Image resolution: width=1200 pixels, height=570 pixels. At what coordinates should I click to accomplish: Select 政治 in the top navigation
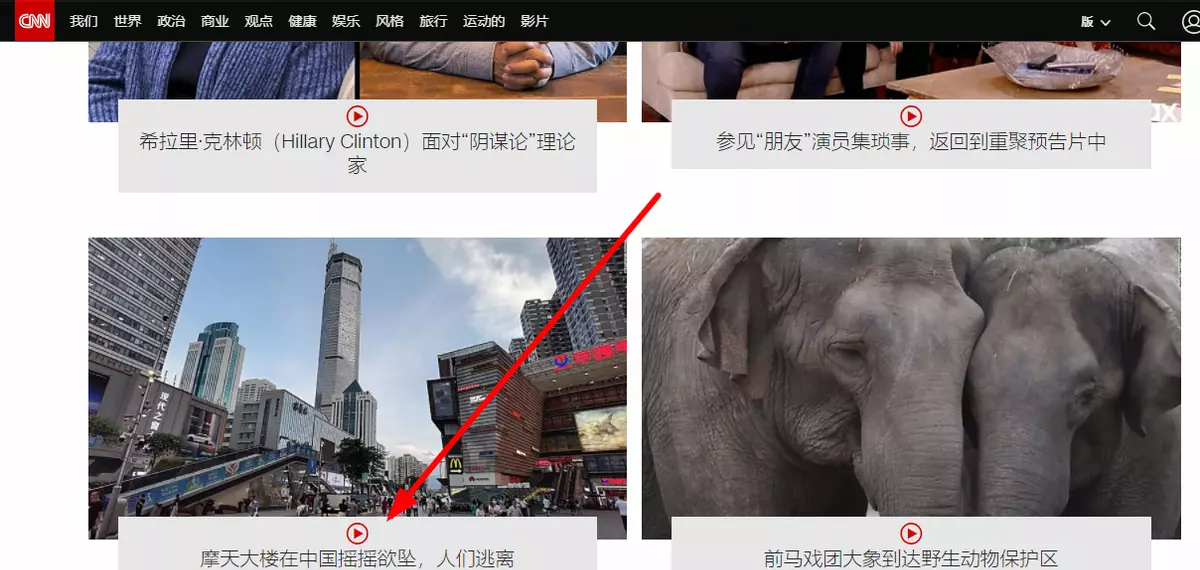tap(171, 21)
